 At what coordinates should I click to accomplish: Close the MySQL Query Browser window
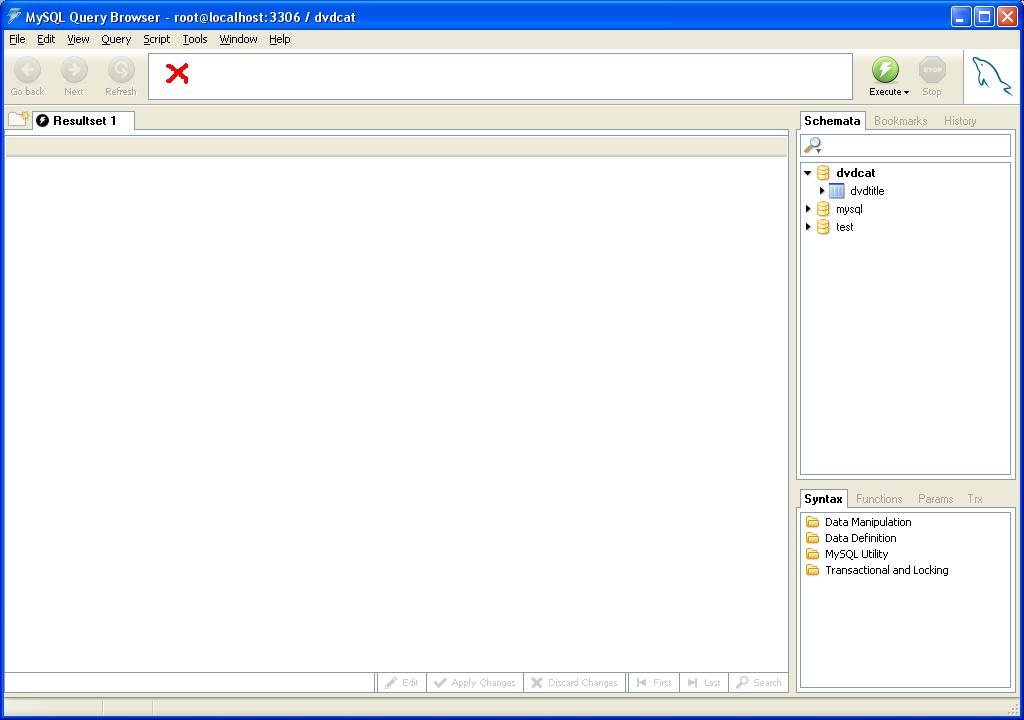click(1007, 16)
